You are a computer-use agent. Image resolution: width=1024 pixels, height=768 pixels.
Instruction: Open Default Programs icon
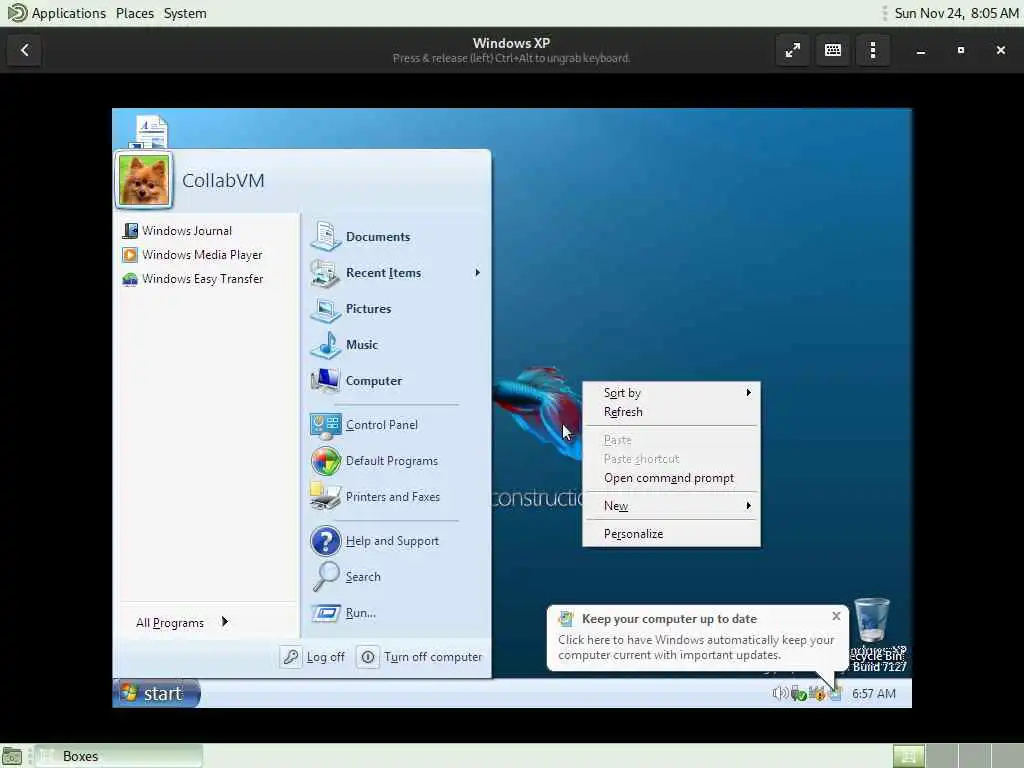click(325, 461)
